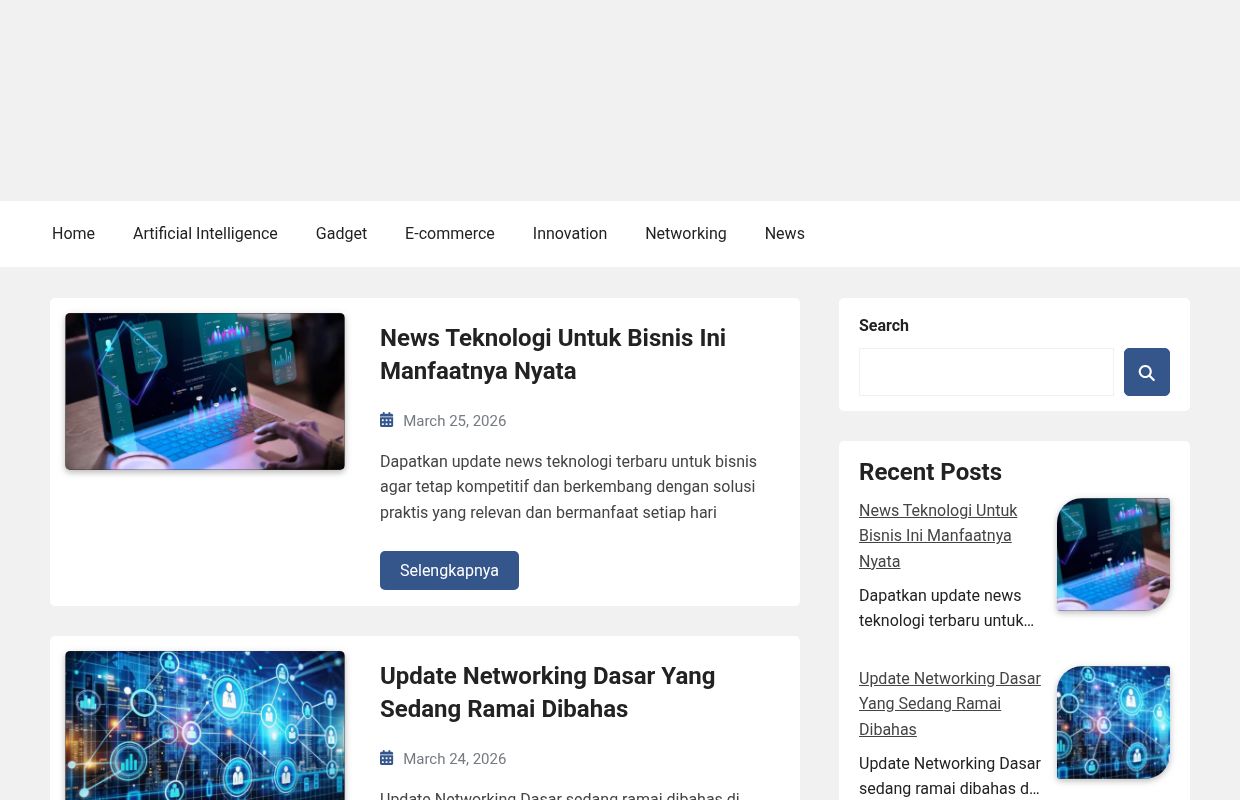Click excerpt starting 'Dapatkan update news teknologi terbaru untuk bisnis'
Screen dimensions: 1240x800
tap(568, 487)
